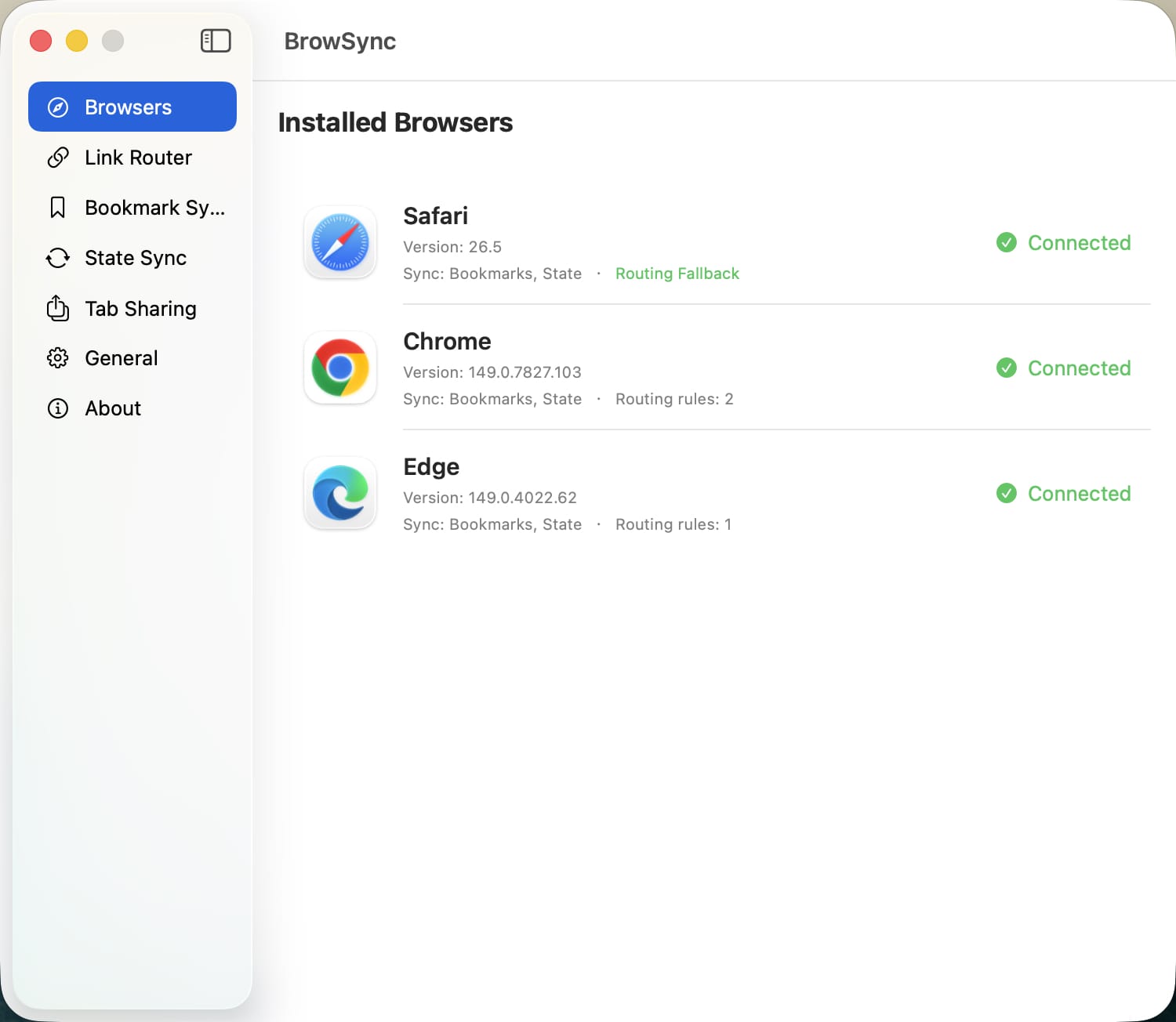The width and height of the screenshot is (1176, 1022).
Task: Select the Chrome browser name
Action: click(x=447, y=341)
